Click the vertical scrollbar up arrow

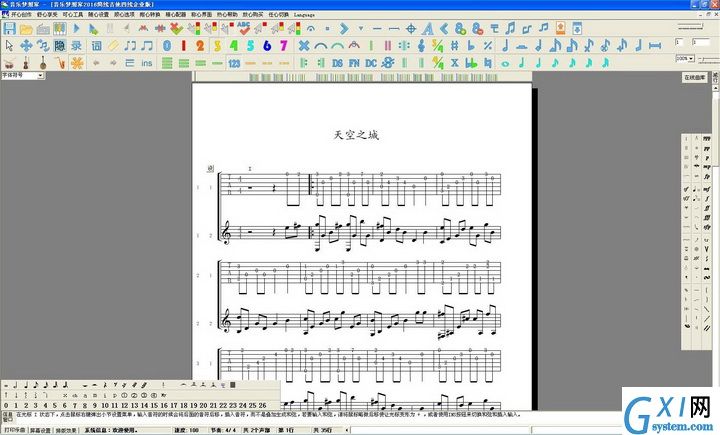pos(716,88)
